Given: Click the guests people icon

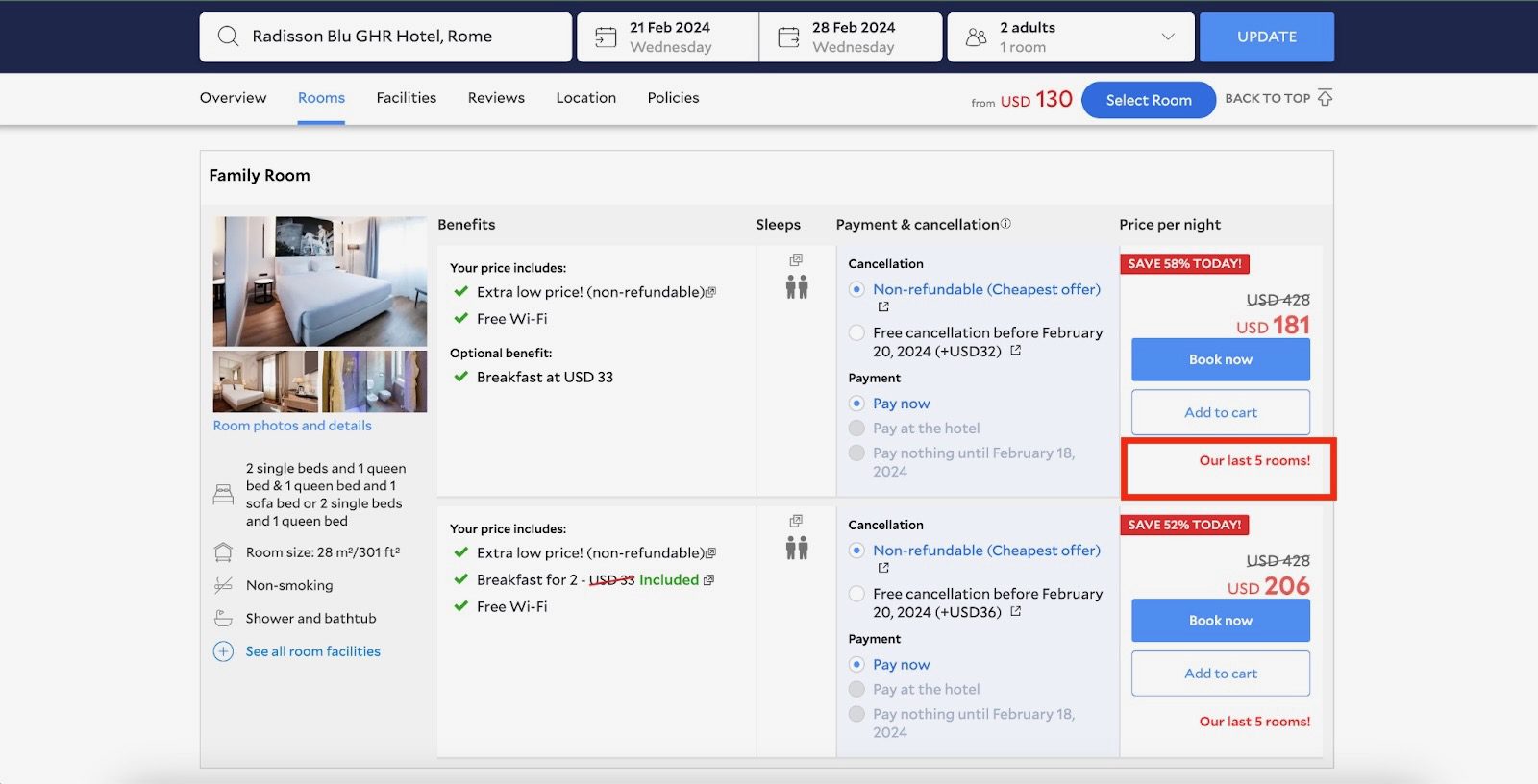Looking at the screenshot, I should [976, 37].
